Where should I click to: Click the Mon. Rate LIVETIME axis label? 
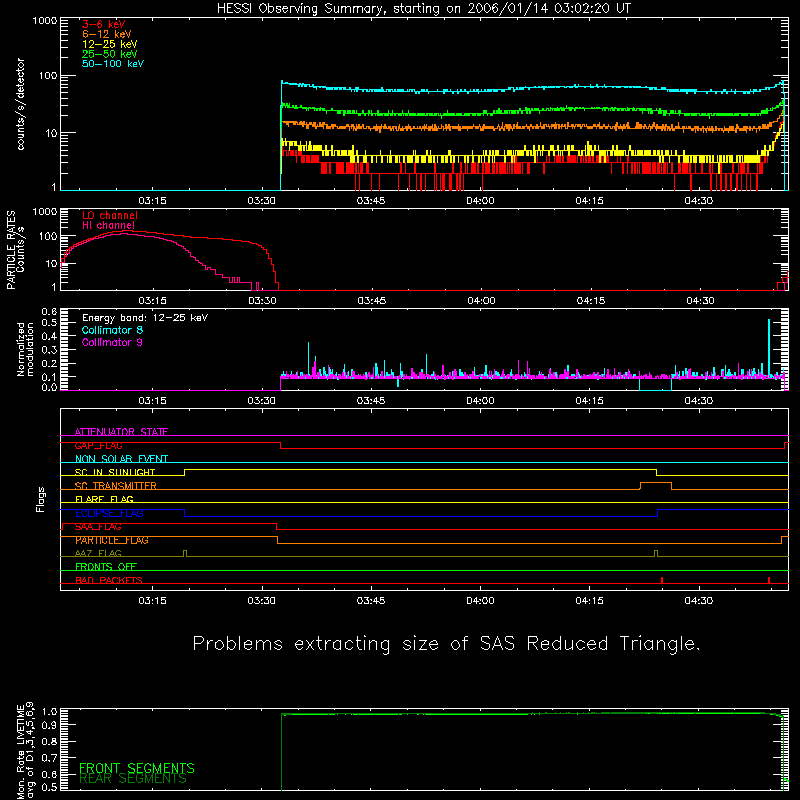pos(25,750)
